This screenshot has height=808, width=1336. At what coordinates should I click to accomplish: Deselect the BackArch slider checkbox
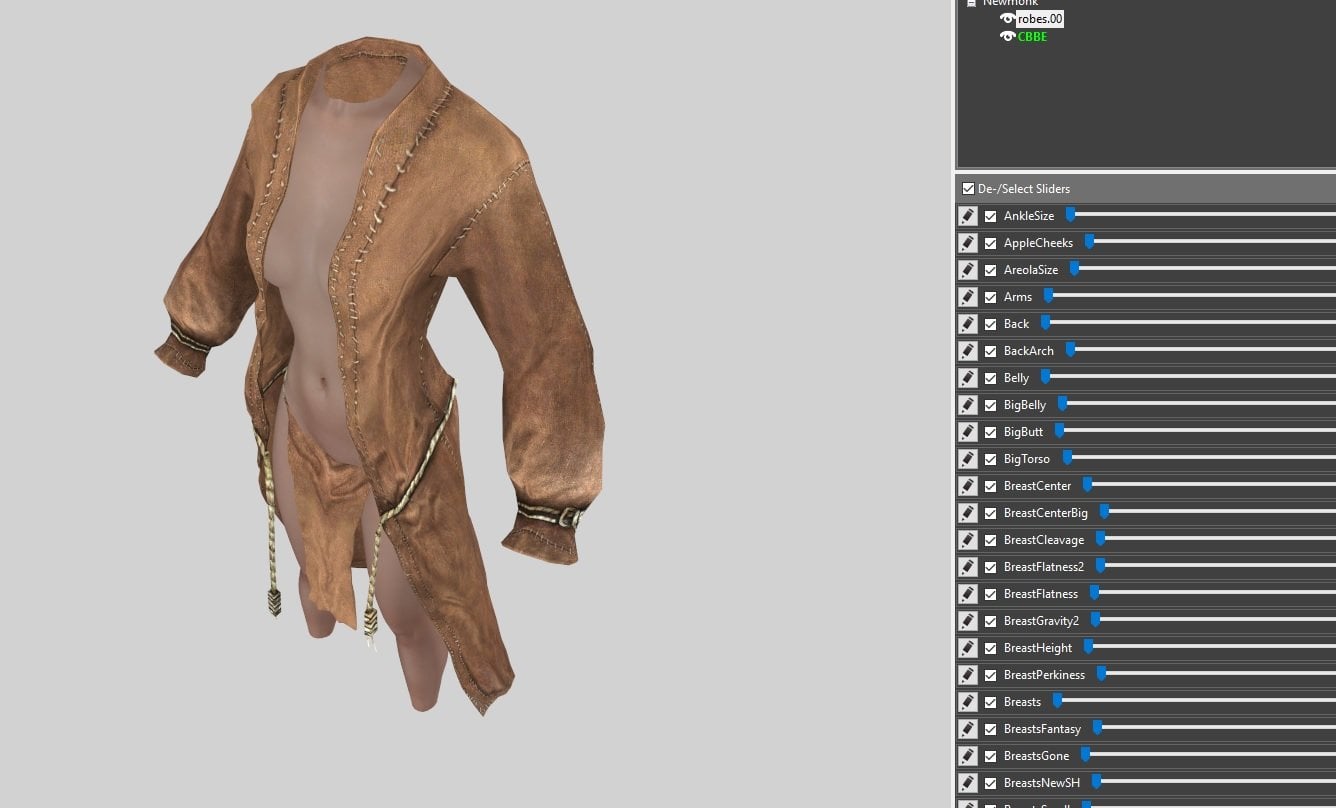click(990, 351)
